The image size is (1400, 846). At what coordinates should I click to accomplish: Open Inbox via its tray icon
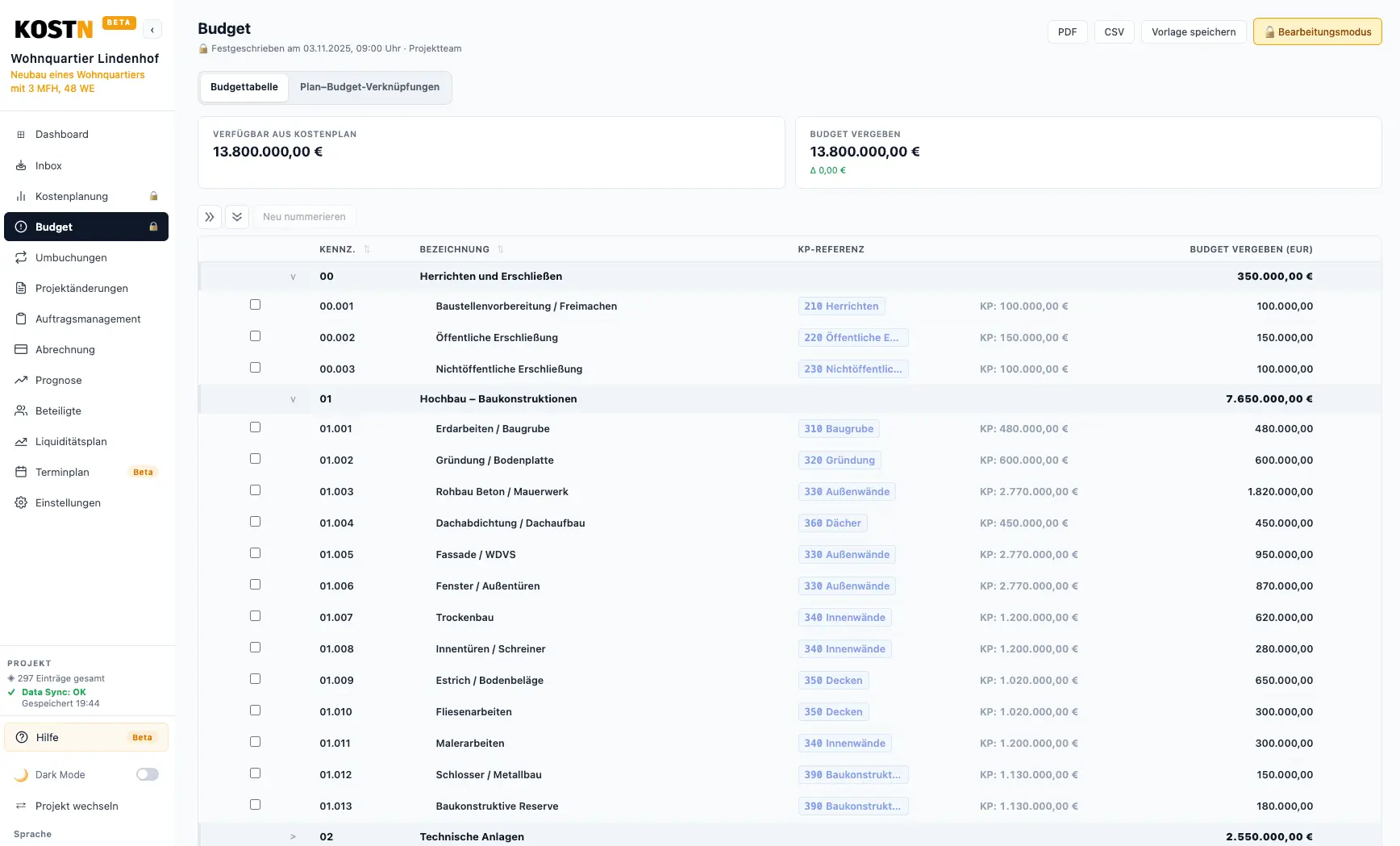(21, 166)
